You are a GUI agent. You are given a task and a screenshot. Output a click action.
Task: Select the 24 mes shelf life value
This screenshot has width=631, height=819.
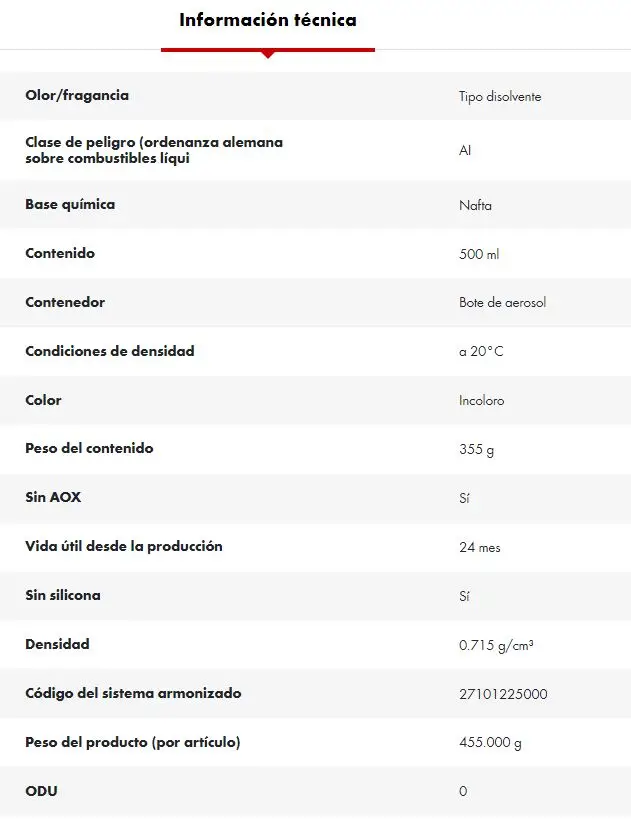[480, 548]
